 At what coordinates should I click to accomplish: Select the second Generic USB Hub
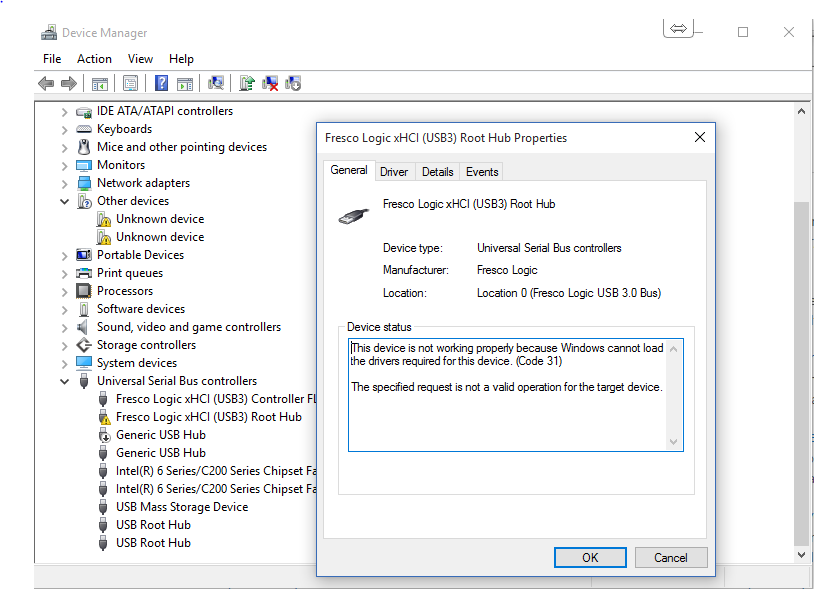[161, 453]
